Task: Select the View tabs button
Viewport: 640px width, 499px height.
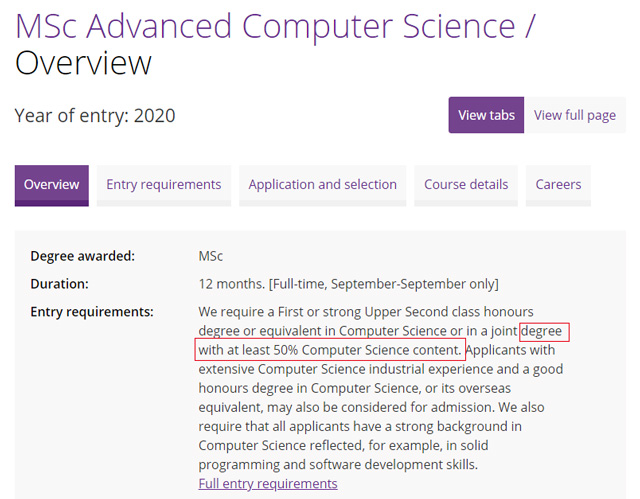Action: tap(486, 115)
